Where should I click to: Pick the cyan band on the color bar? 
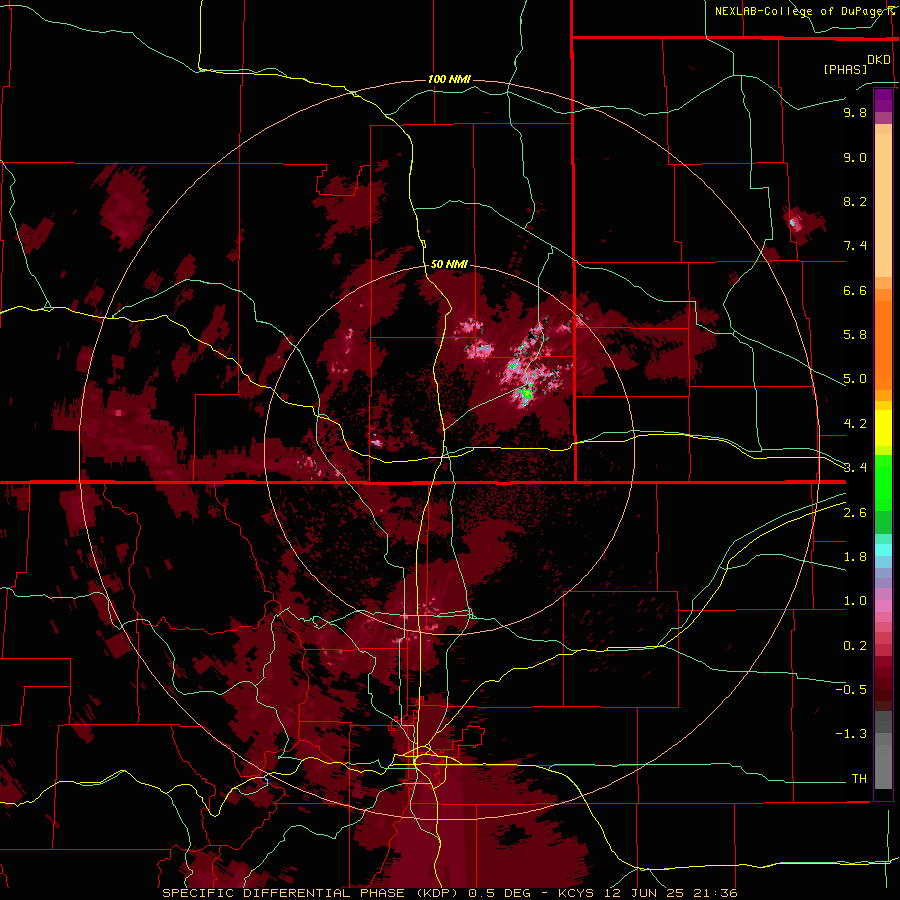point(883,550)
